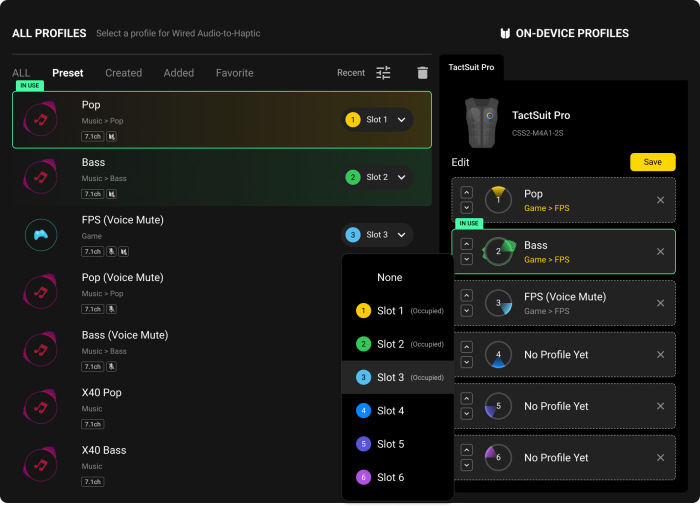
Task: Clear the slot 4 No Profile Yet entry
Action: click(660, 355)
